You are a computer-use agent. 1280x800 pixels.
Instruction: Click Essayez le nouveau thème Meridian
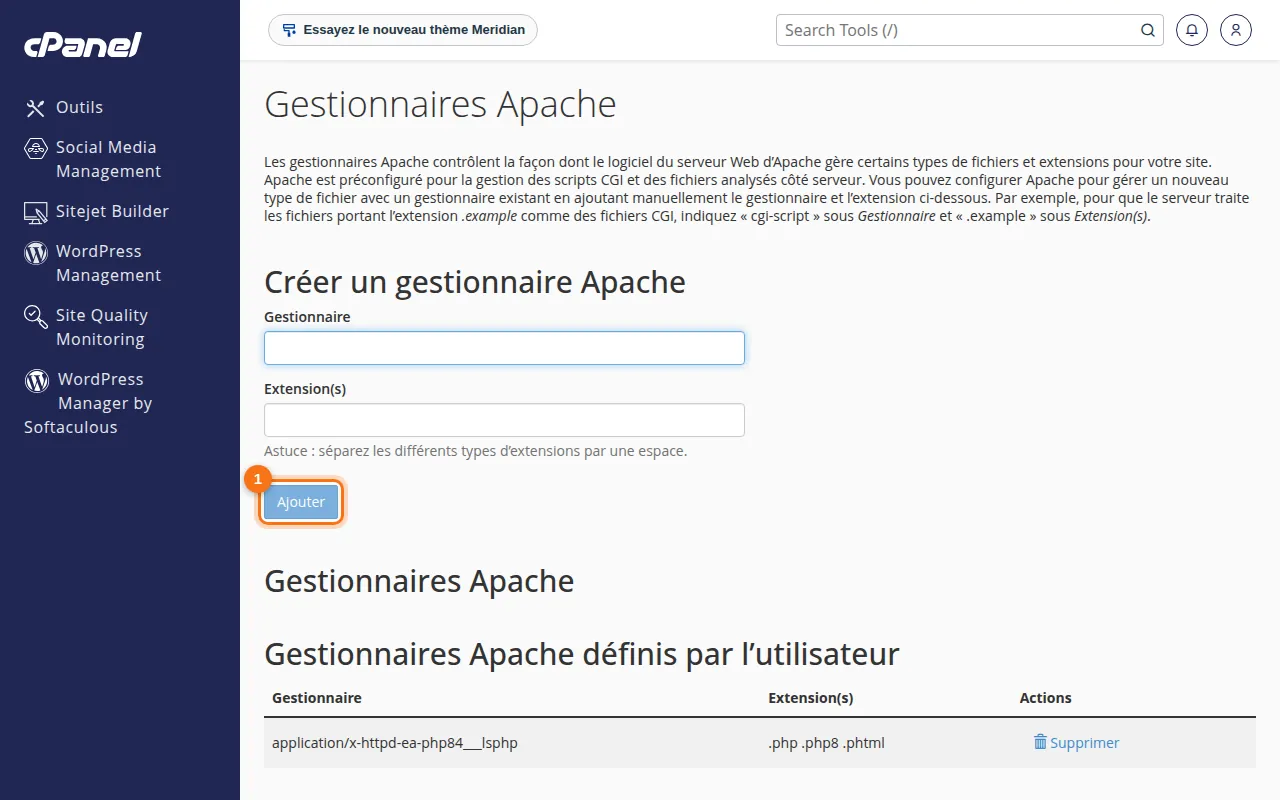[403, 30]
